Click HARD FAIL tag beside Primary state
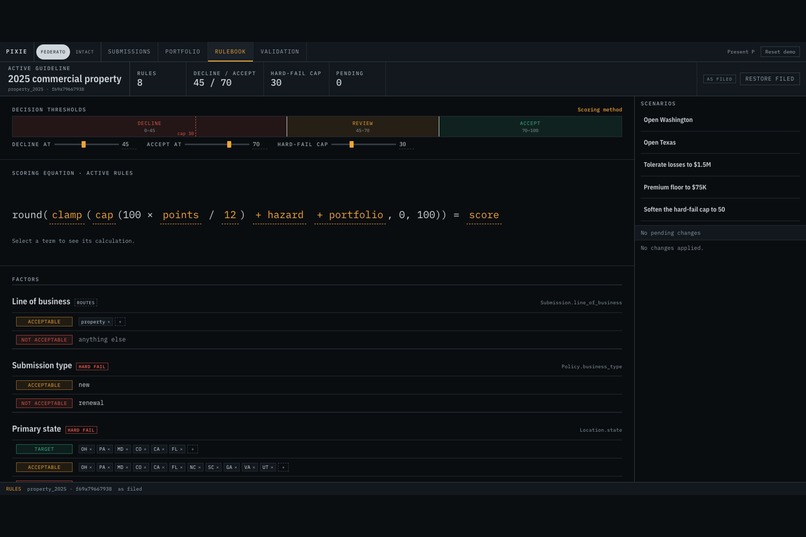The image size is (806, 537). 81,430
